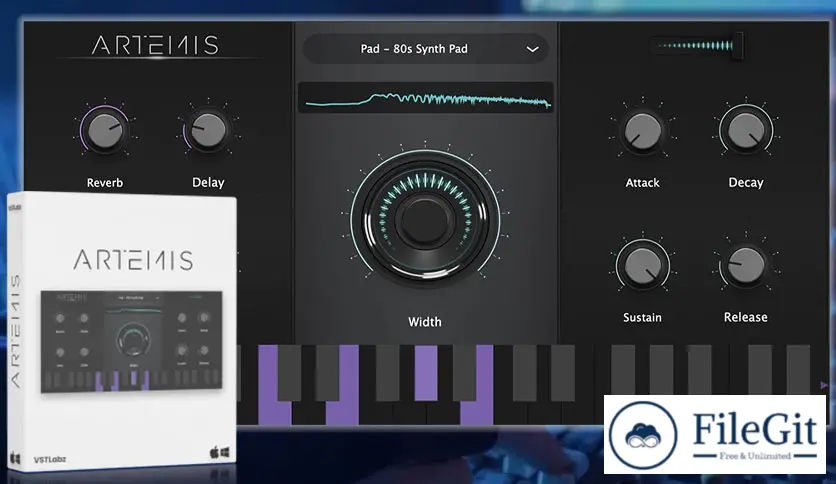Click the Release knob
This screenshot has width=836, height=484.
[x=745, y=265]
